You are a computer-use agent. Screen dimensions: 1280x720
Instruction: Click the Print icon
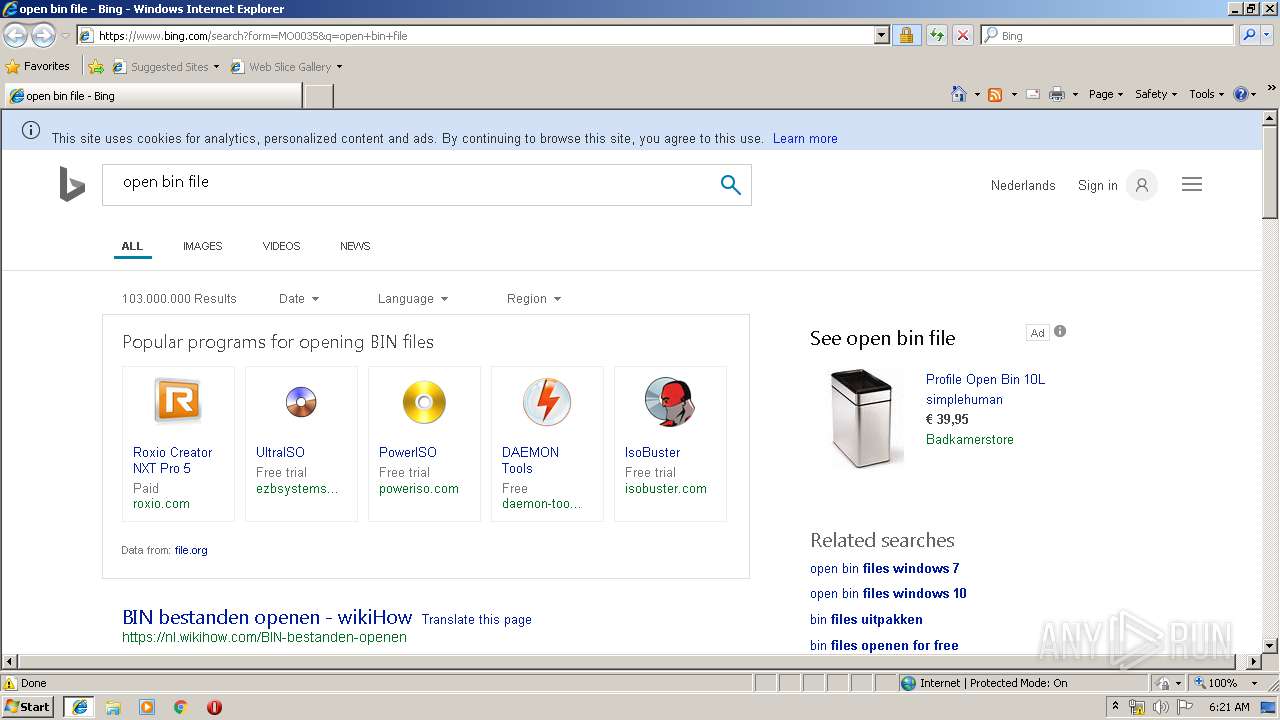[x=1058, y=94]
